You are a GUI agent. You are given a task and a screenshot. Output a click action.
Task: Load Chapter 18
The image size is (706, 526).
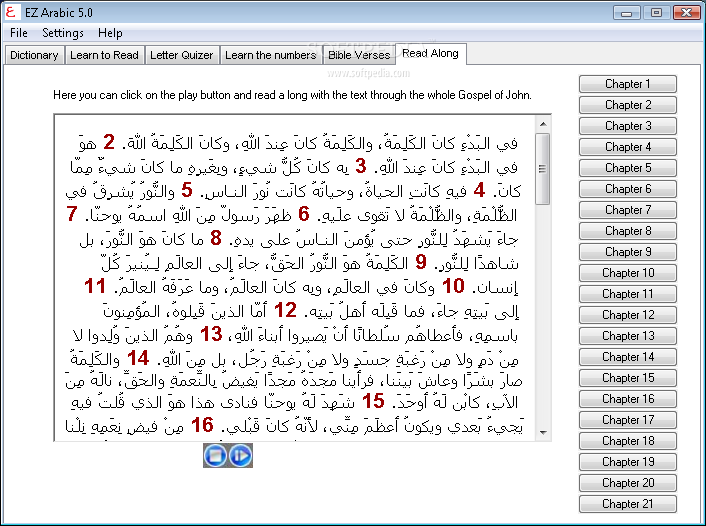point(628,441)
